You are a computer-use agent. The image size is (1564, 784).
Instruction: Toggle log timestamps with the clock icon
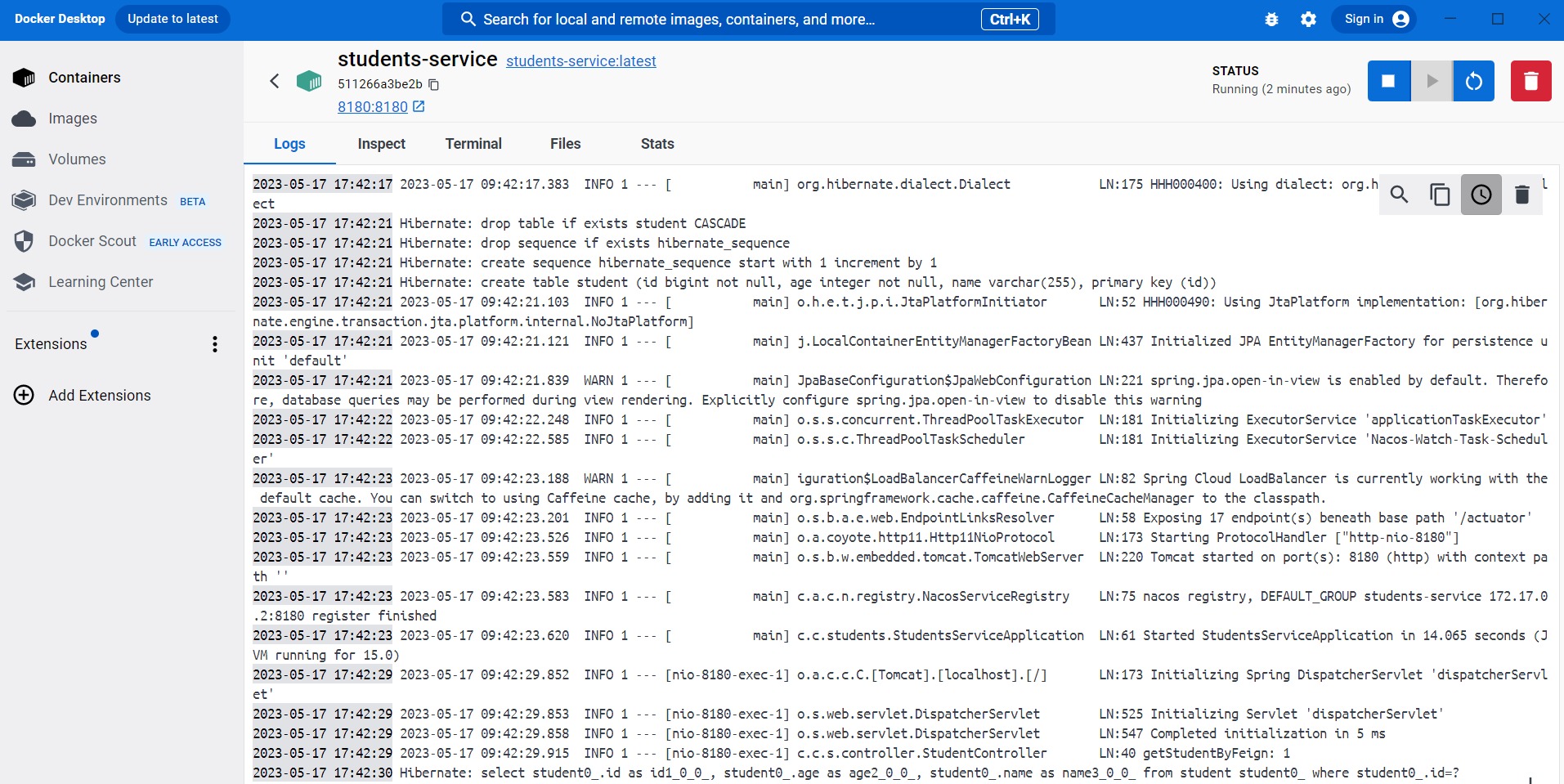tap(1481, 195)
